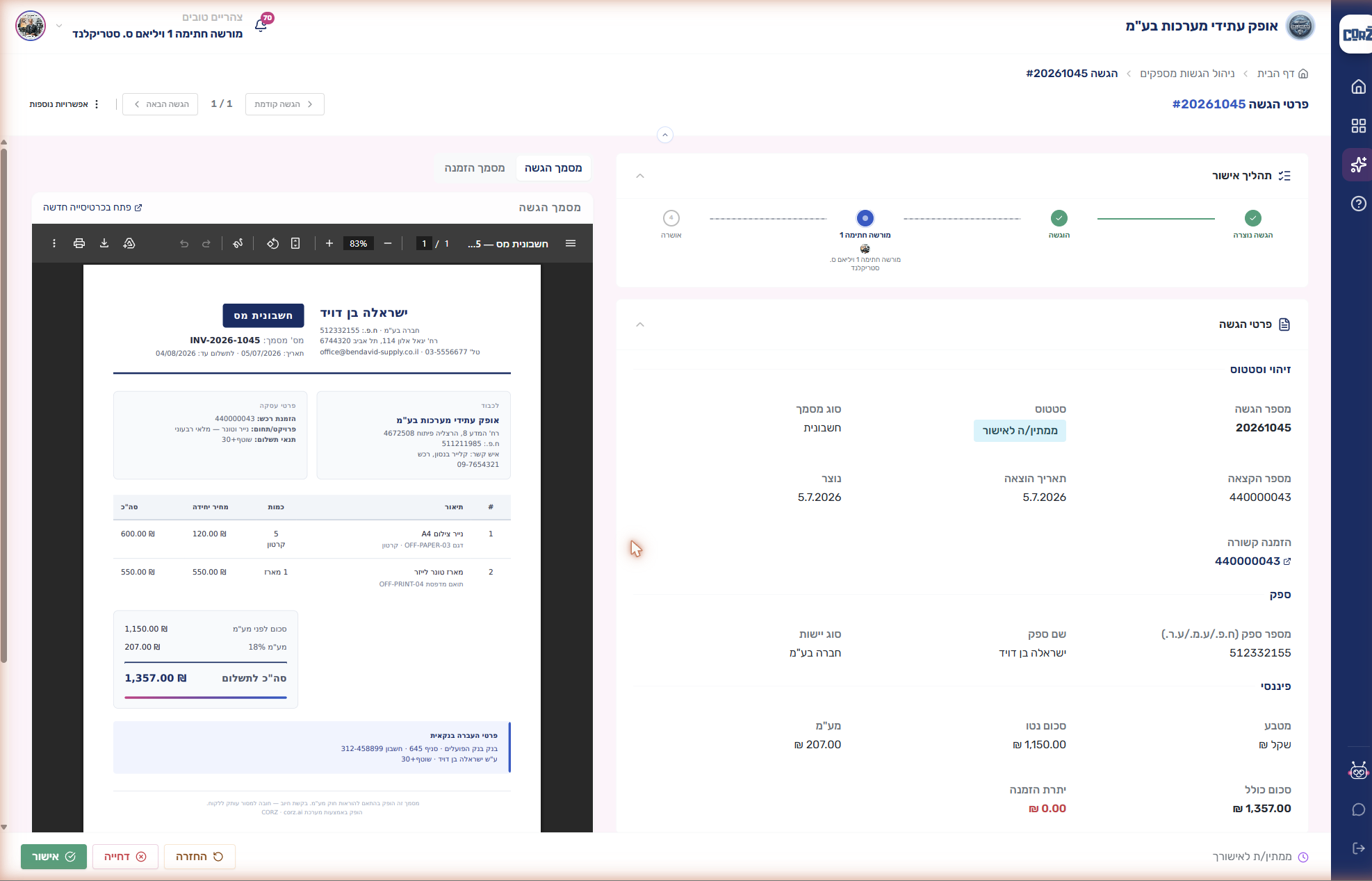Image resolution: width=1372 pixels, height=881 pixels.
Task: Select the PDF draw annotation tool
Action: click(x=238, y=243)
